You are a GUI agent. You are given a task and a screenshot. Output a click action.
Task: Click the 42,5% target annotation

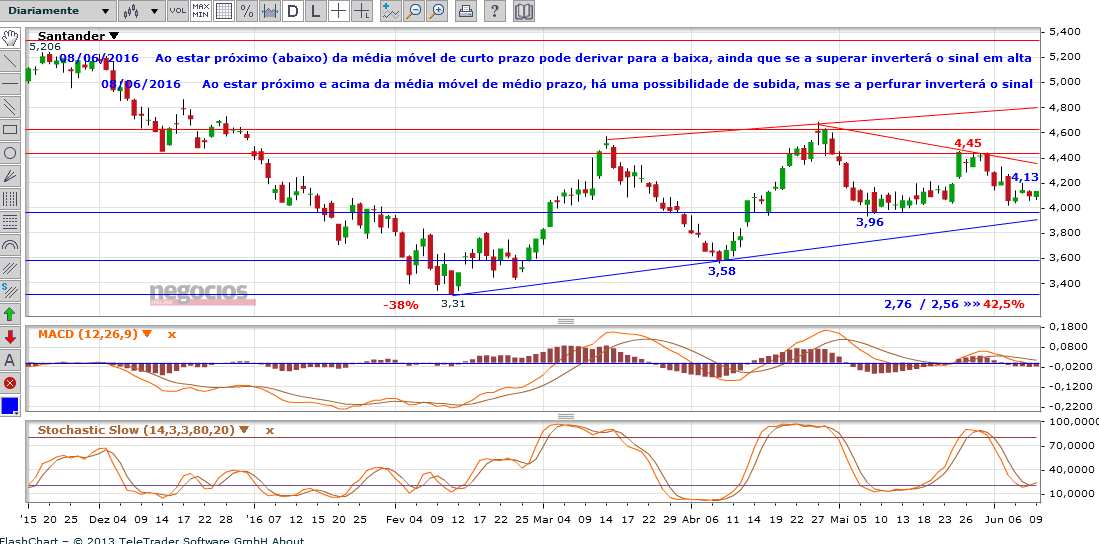tap(1003, 304)
